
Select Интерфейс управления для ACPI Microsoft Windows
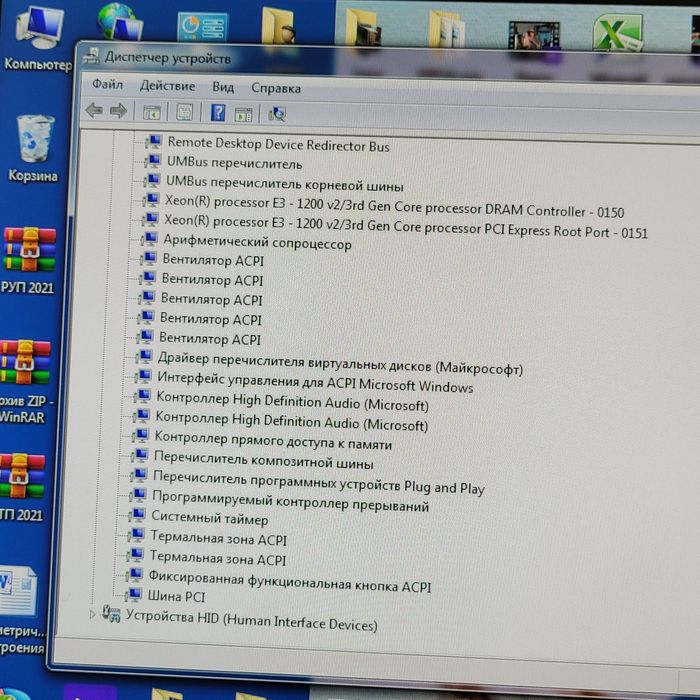(315, 383)
